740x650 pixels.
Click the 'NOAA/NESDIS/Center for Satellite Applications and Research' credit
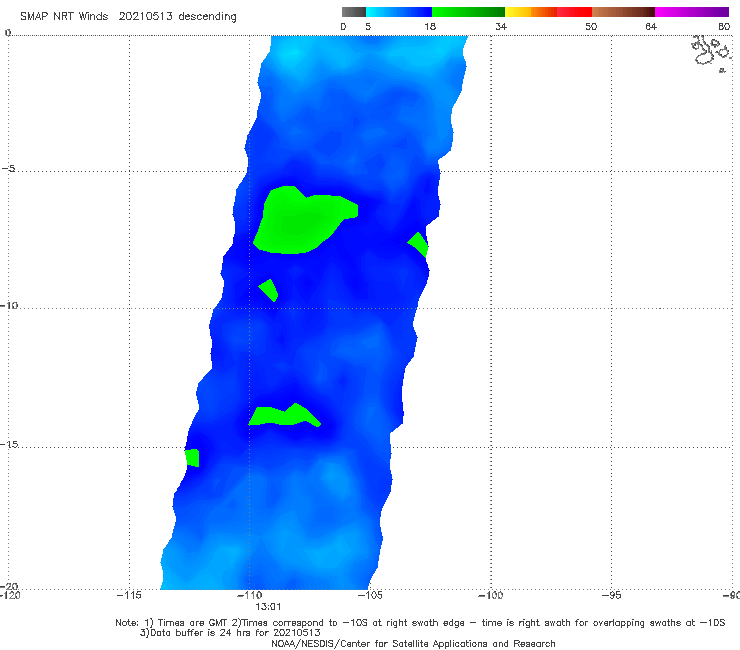[413, 644]
